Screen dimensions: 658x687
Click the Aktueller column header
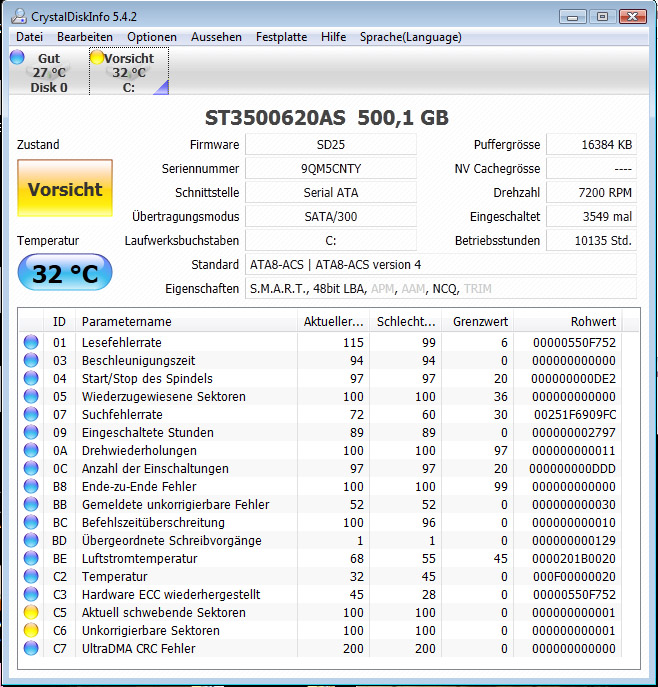point(333,322)
